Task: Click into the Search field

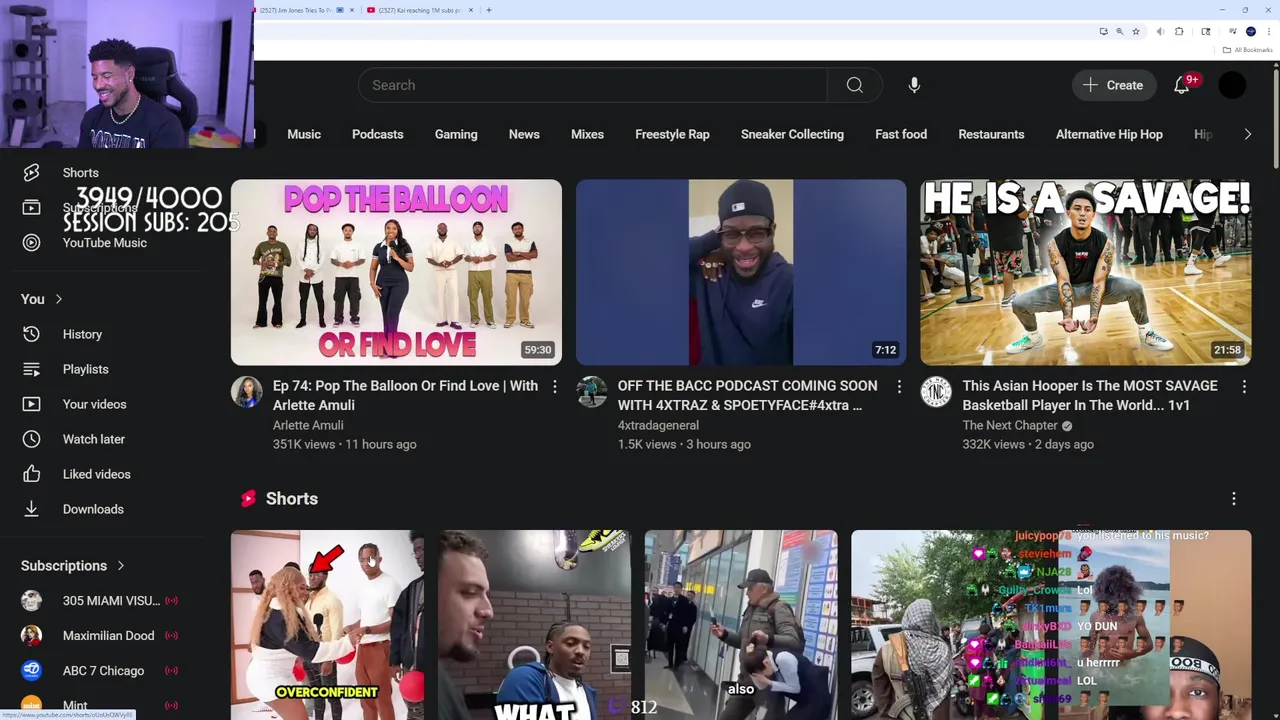Action: [593, 85]
